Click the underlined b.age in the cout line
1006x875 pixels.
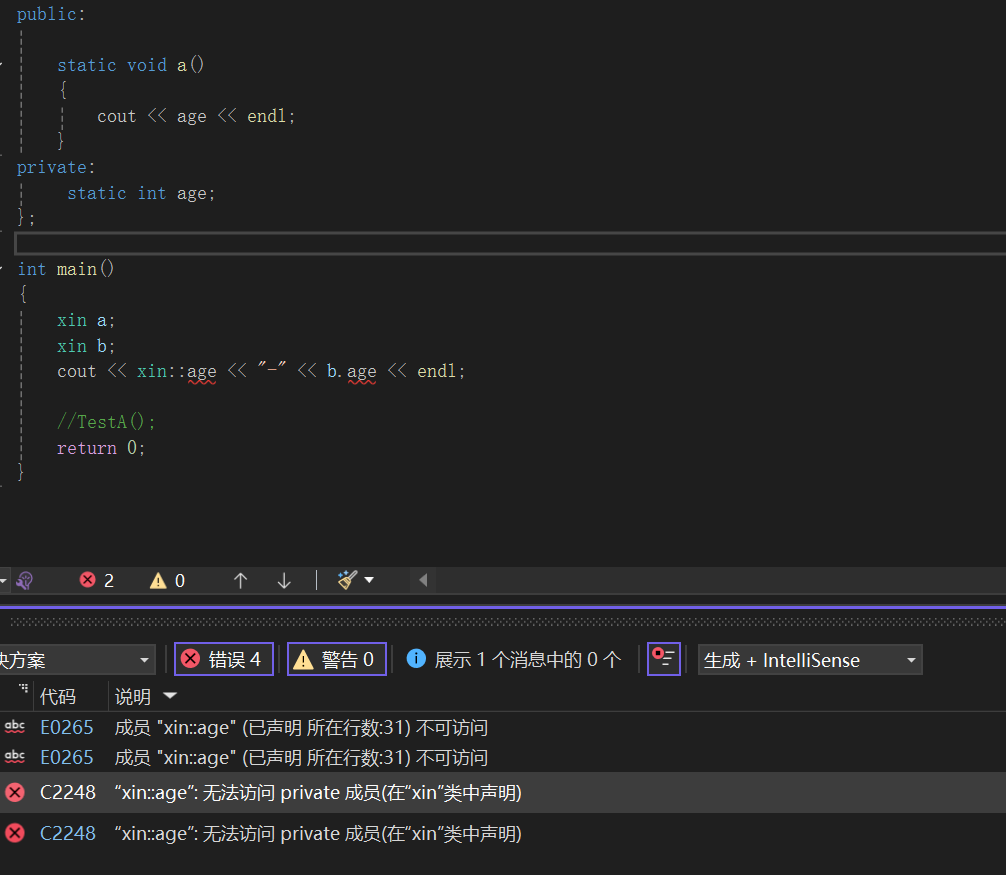(x=352, y=371)
